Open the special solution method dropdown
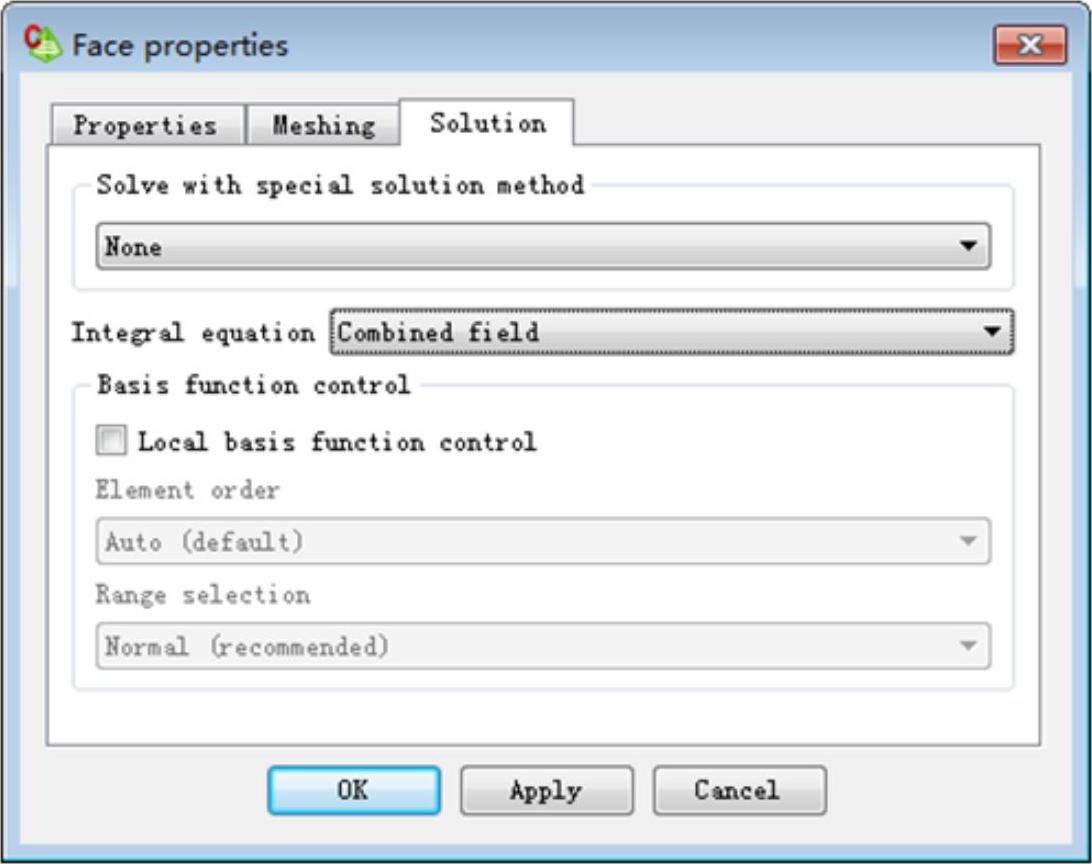Viewport: 1092px width, 864px height. pos(543,246)
